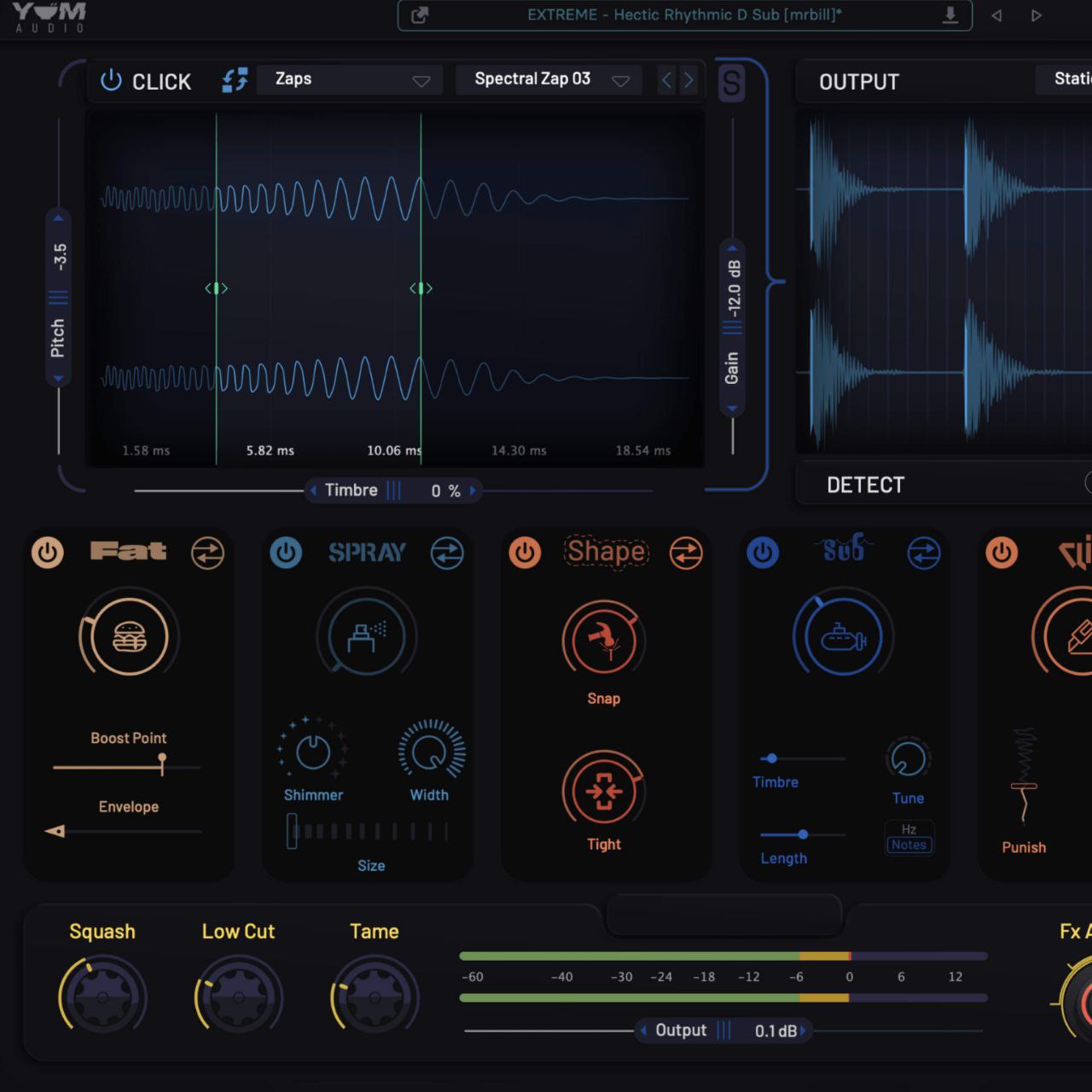Click the save preset download icon

[950, 15]
